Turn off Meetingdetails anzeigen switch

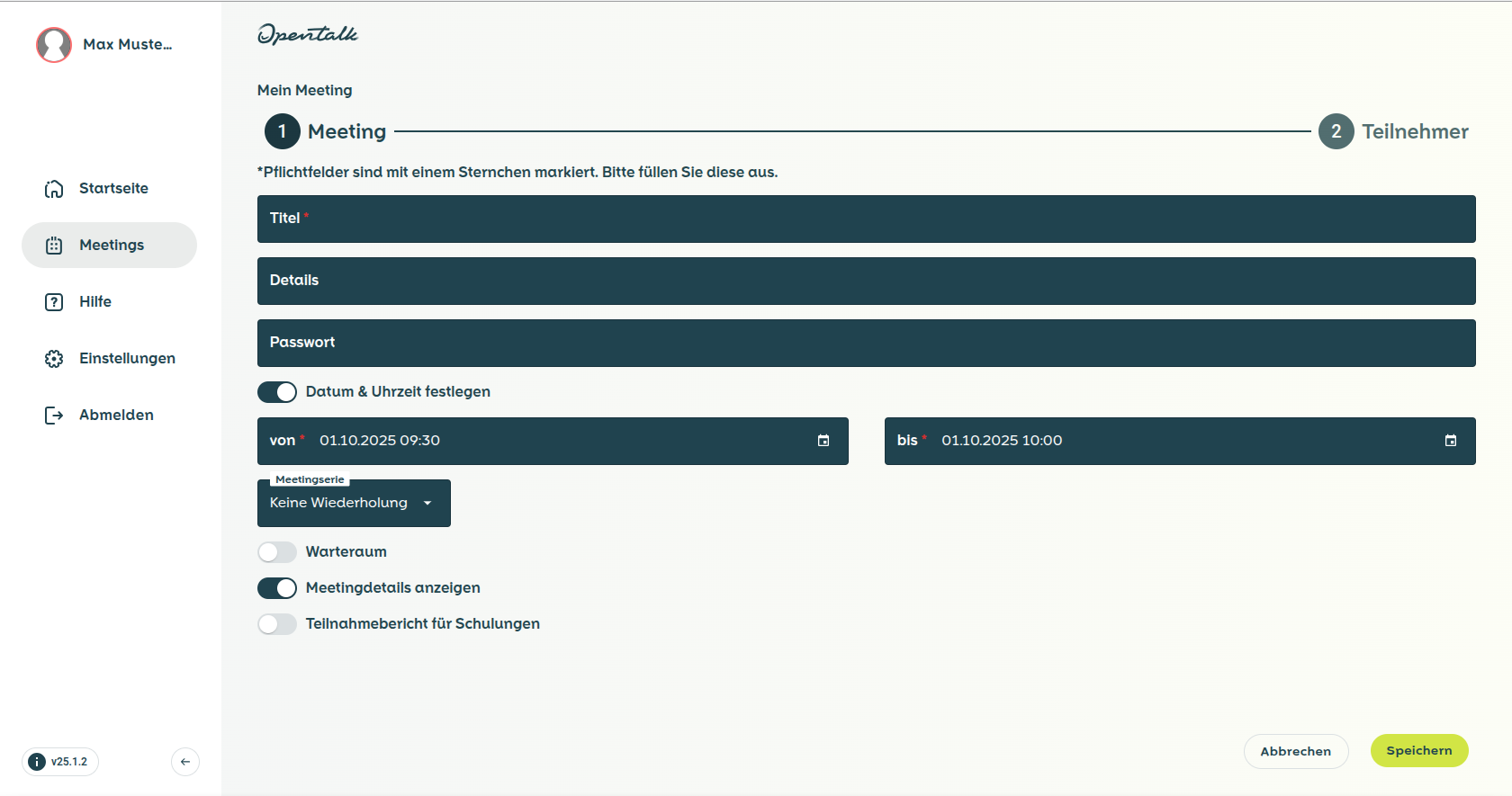pos(277,588)
